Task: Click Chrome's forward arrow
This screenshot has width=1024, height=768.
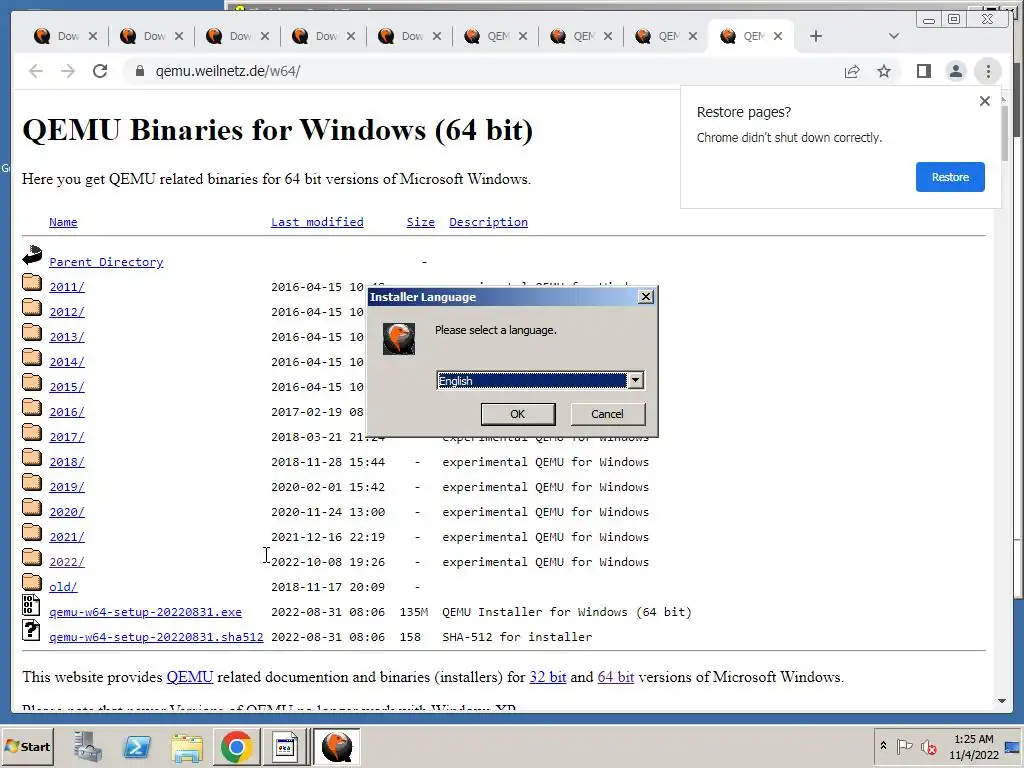Action: (68, 71)
